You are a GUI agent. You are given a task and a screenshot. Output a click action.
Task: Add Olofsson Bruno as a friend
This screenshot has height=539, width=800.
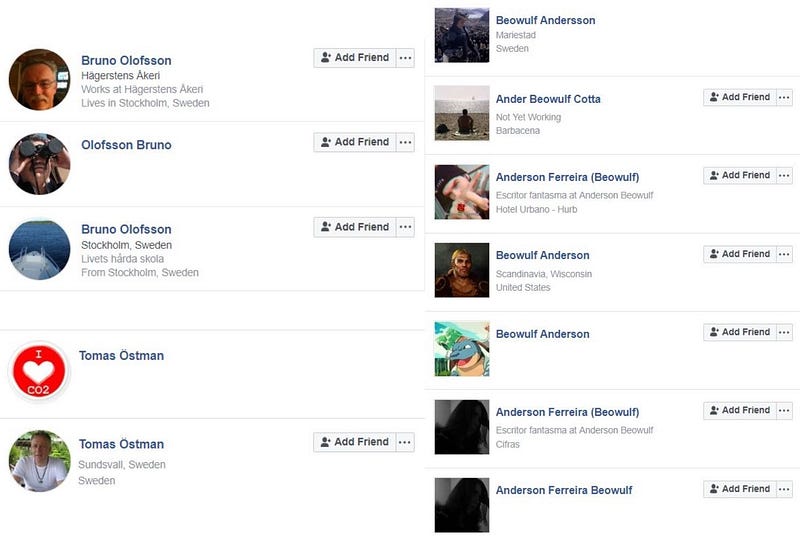coord(355,142)
